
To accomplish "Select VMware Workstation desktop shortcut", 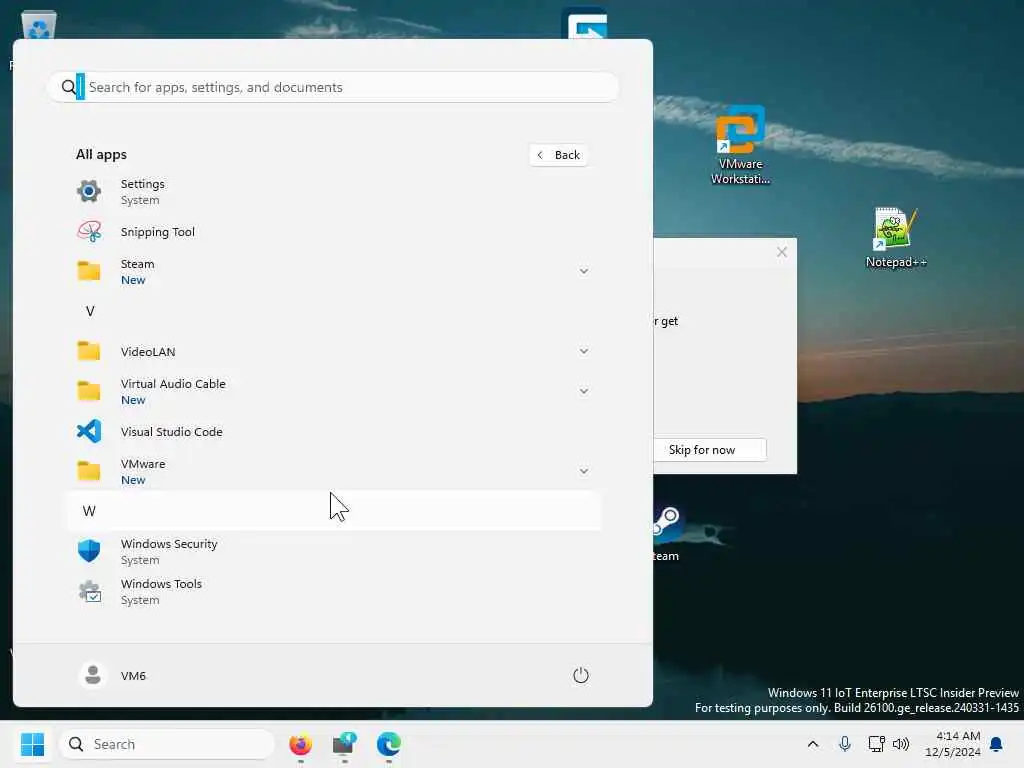I will click(x=740, y=145).
